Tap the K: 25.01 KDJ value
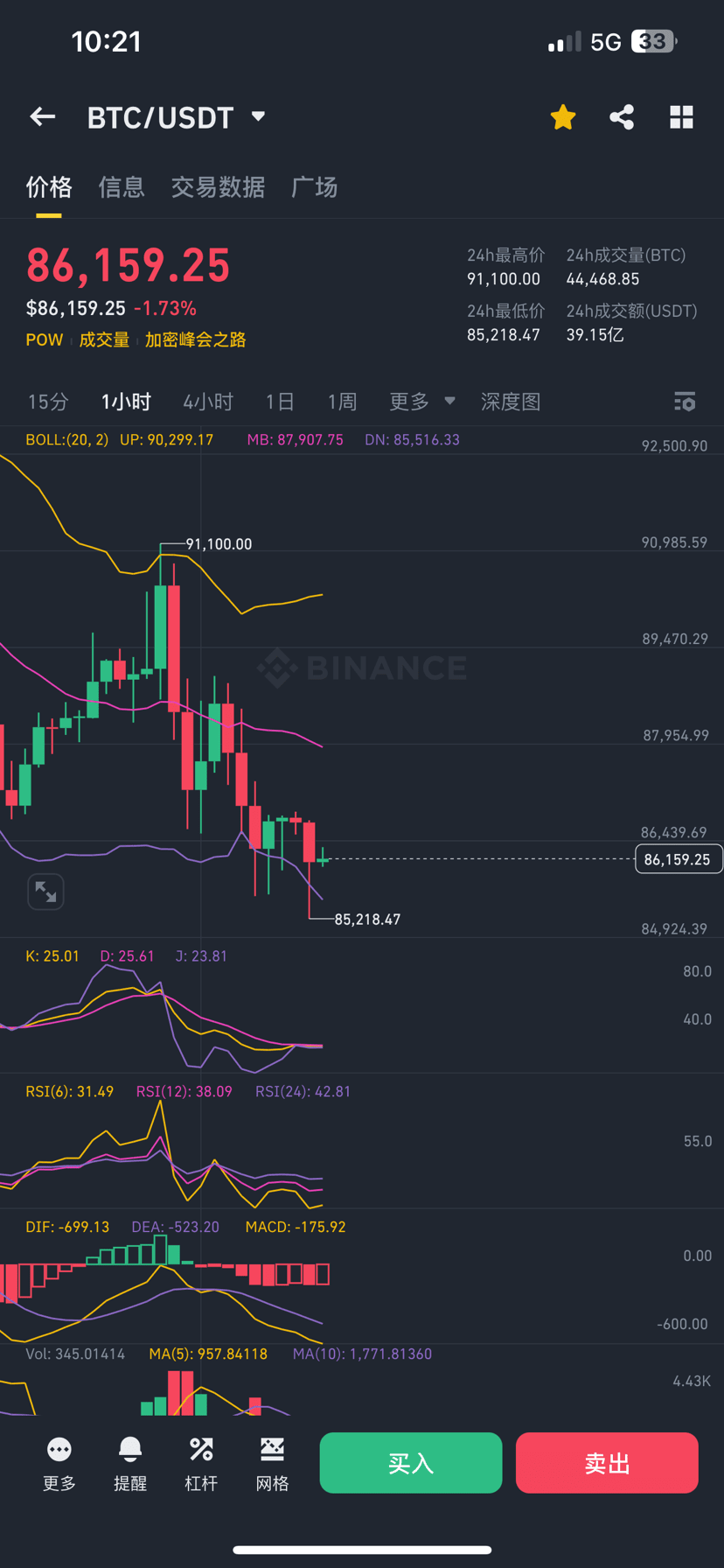724x1568 pixels. pyautogui.click(x=52, y=956)
